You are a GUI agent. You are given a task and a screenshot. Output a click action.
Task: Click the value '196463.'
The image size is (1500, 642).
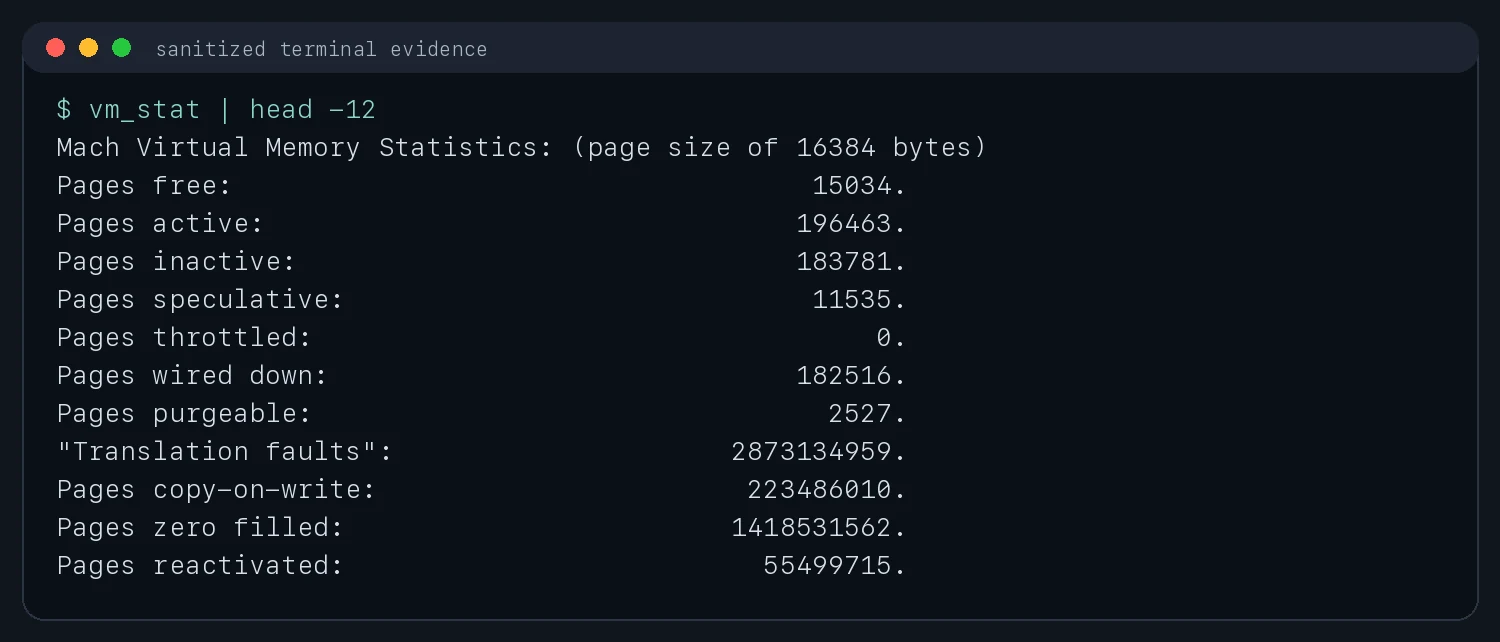tap(851, 224)
